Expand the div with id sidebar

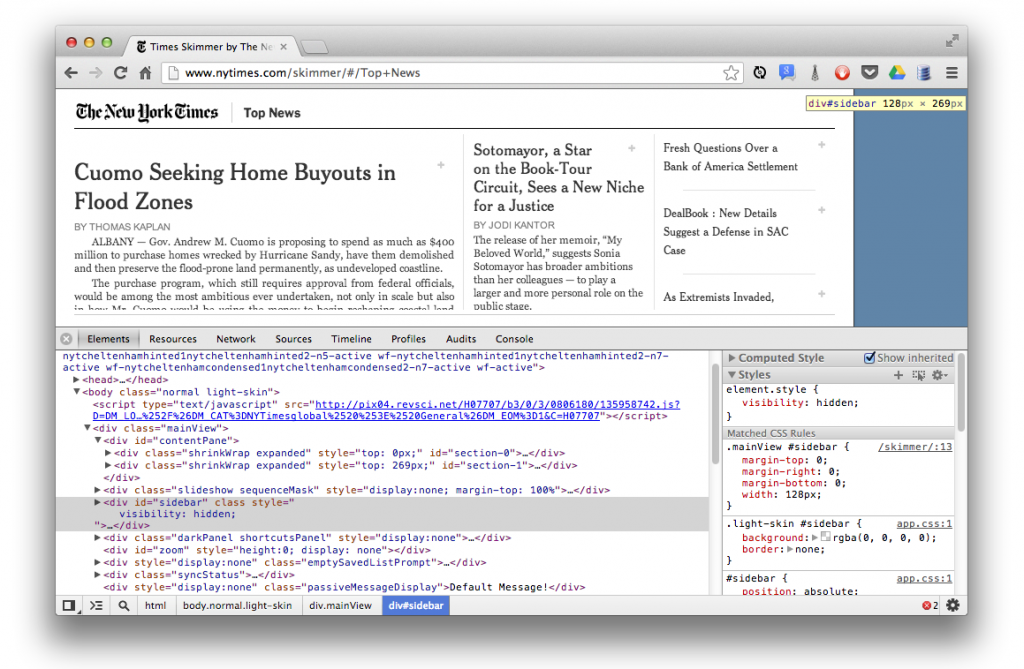(98, 502)
